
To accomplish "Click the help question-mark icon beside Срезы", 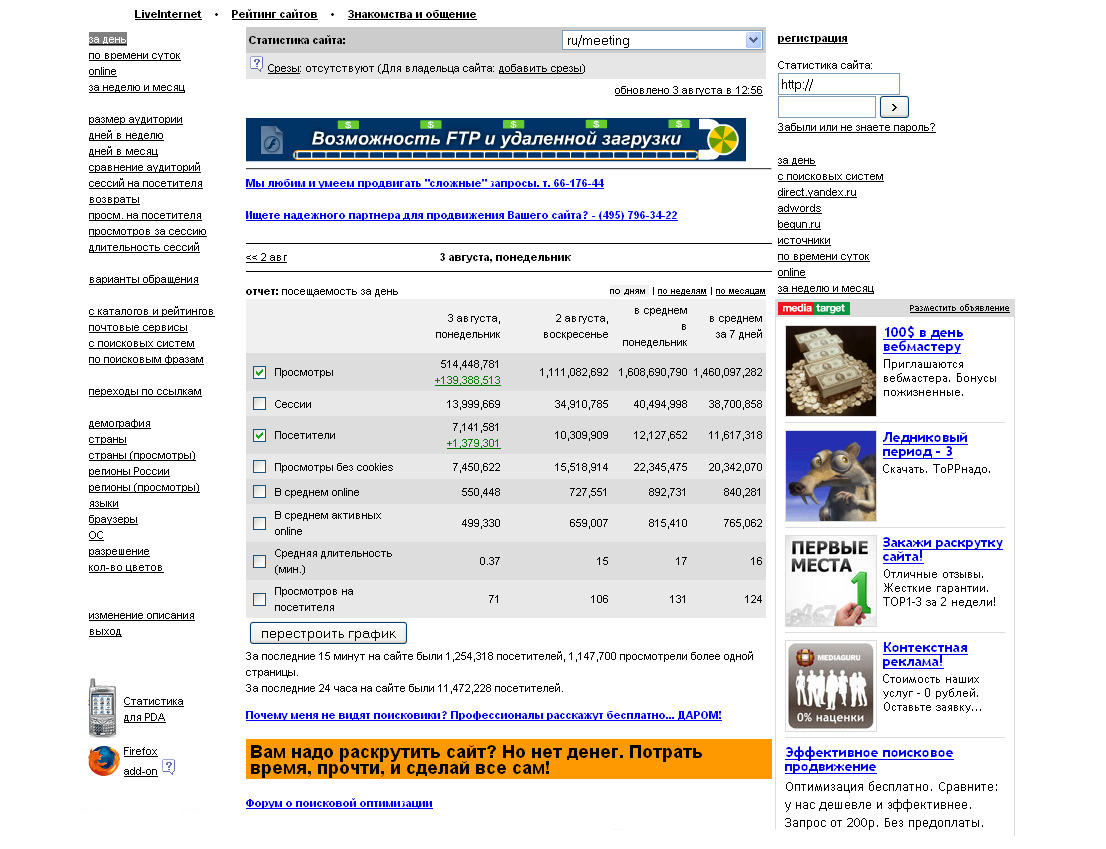I will [x=257, y=64].
